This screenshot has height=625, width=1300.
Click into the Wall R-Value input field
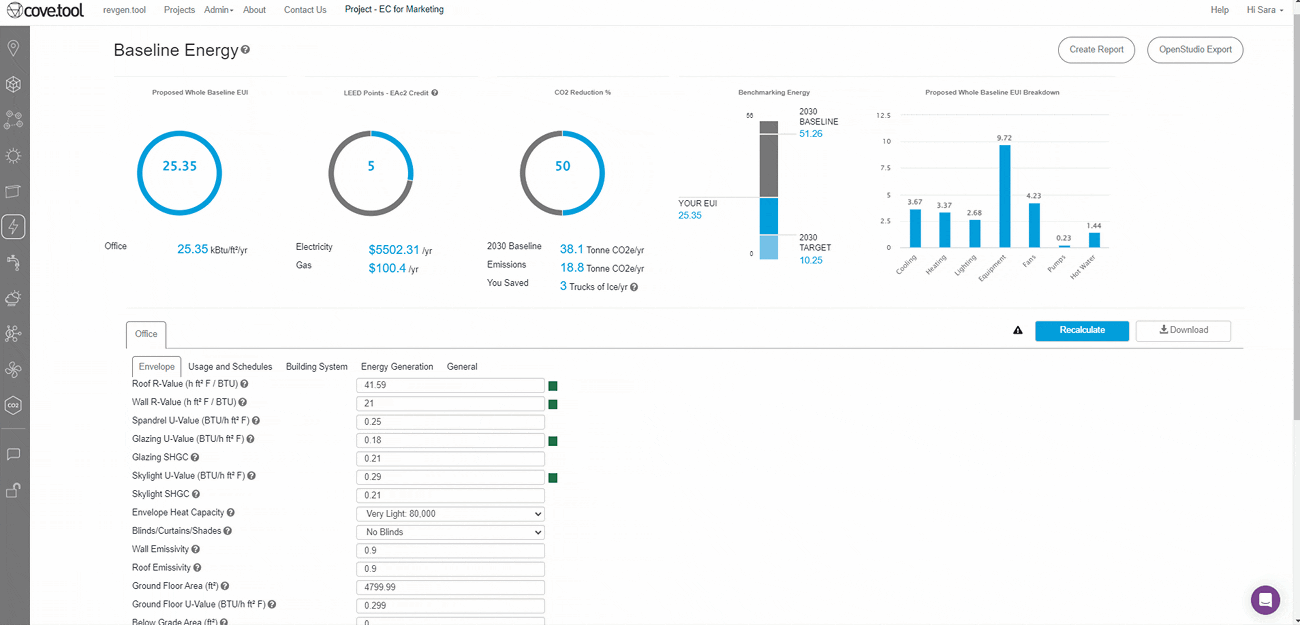(450, 404)
